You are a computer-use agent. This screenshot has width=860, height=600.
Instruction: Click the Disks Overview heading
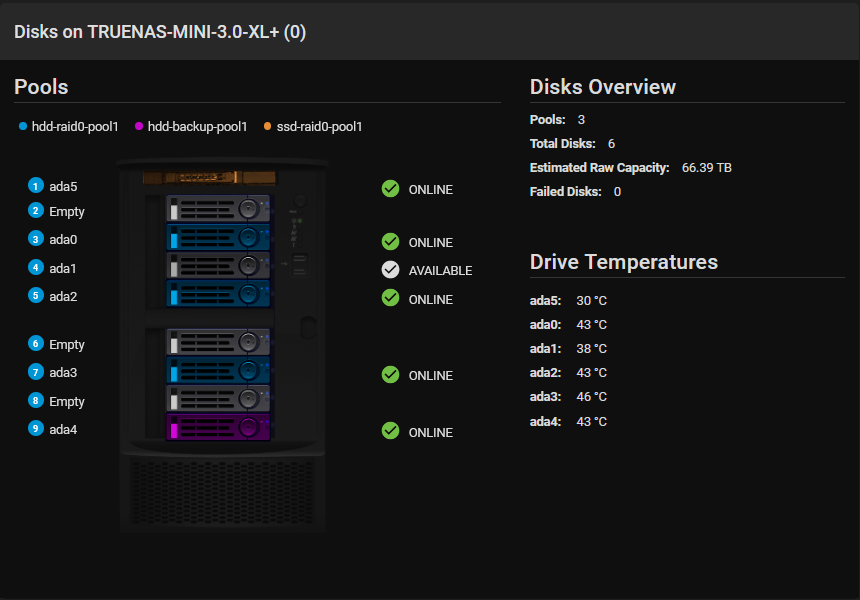click(603, 87)
